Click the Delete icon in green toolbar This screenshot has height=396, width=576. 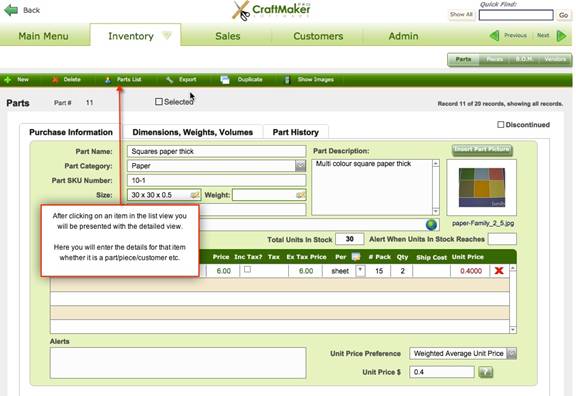tap(55, 79)
